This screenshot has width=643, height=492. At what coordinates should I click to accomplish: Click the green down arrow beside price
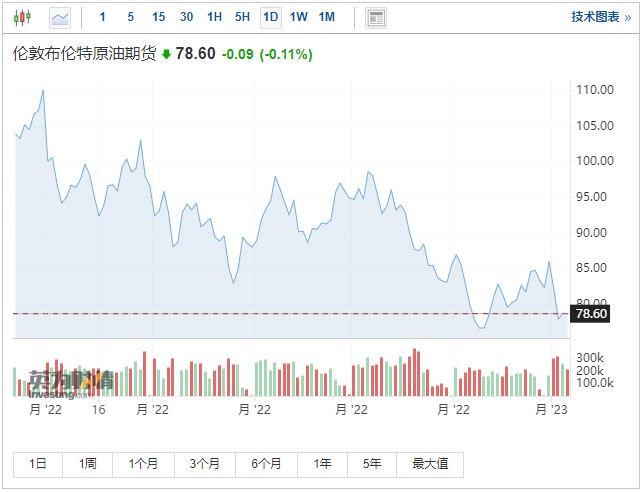click(x=166, y=54)
